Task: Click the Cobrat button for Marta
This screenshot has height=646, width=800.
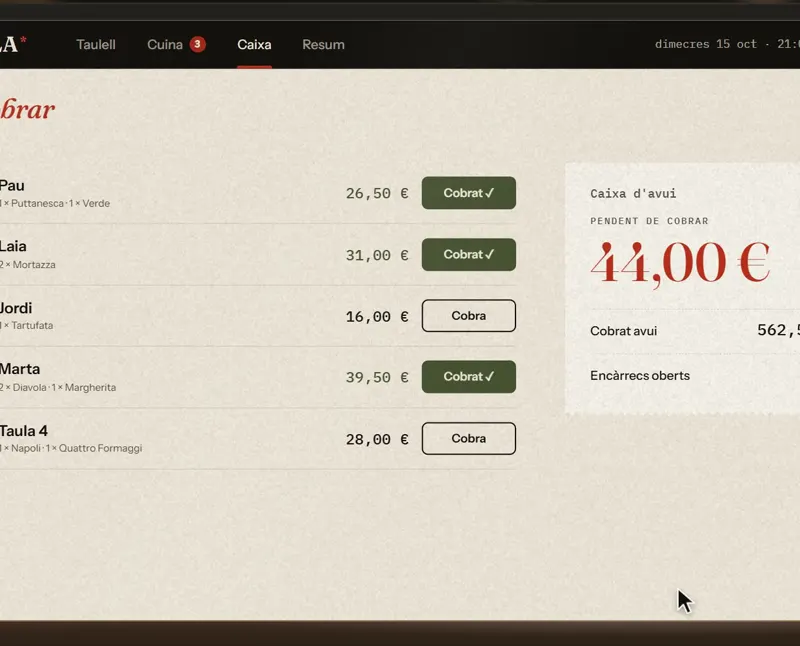Action: pyautogui.click(x=468, y=377)
